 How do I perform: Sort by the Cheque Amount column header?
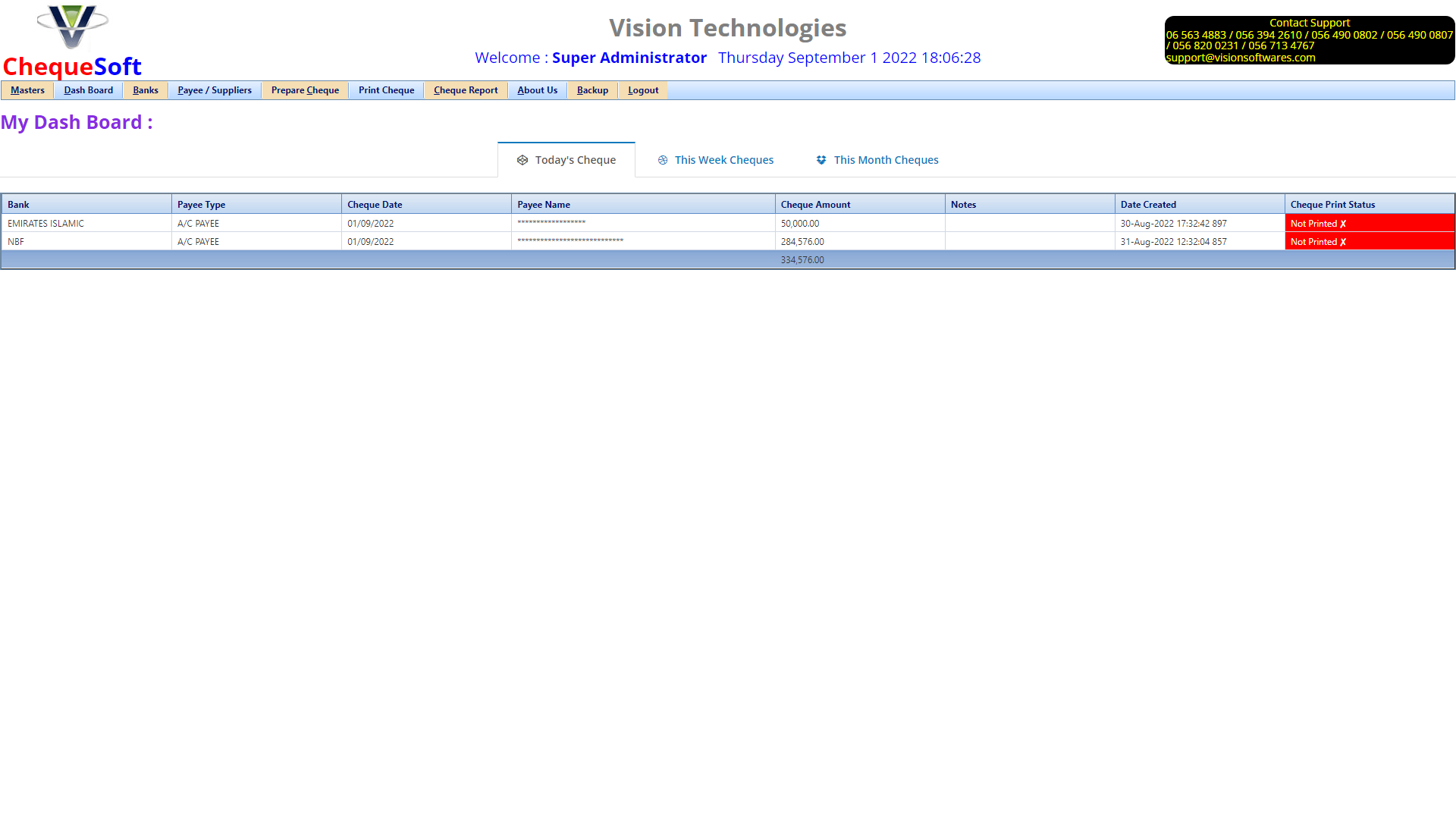click(x=815, y=204)
